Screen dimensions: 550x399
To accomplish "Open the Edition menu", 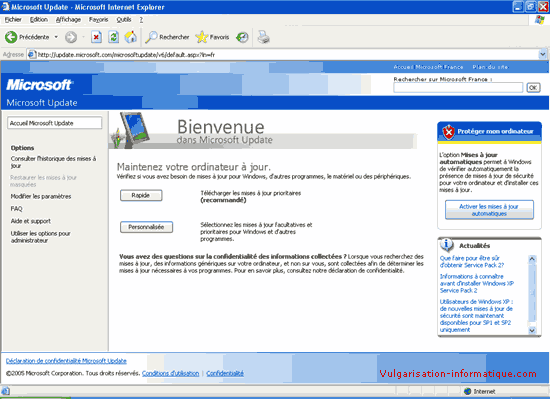I will point(39,20).
